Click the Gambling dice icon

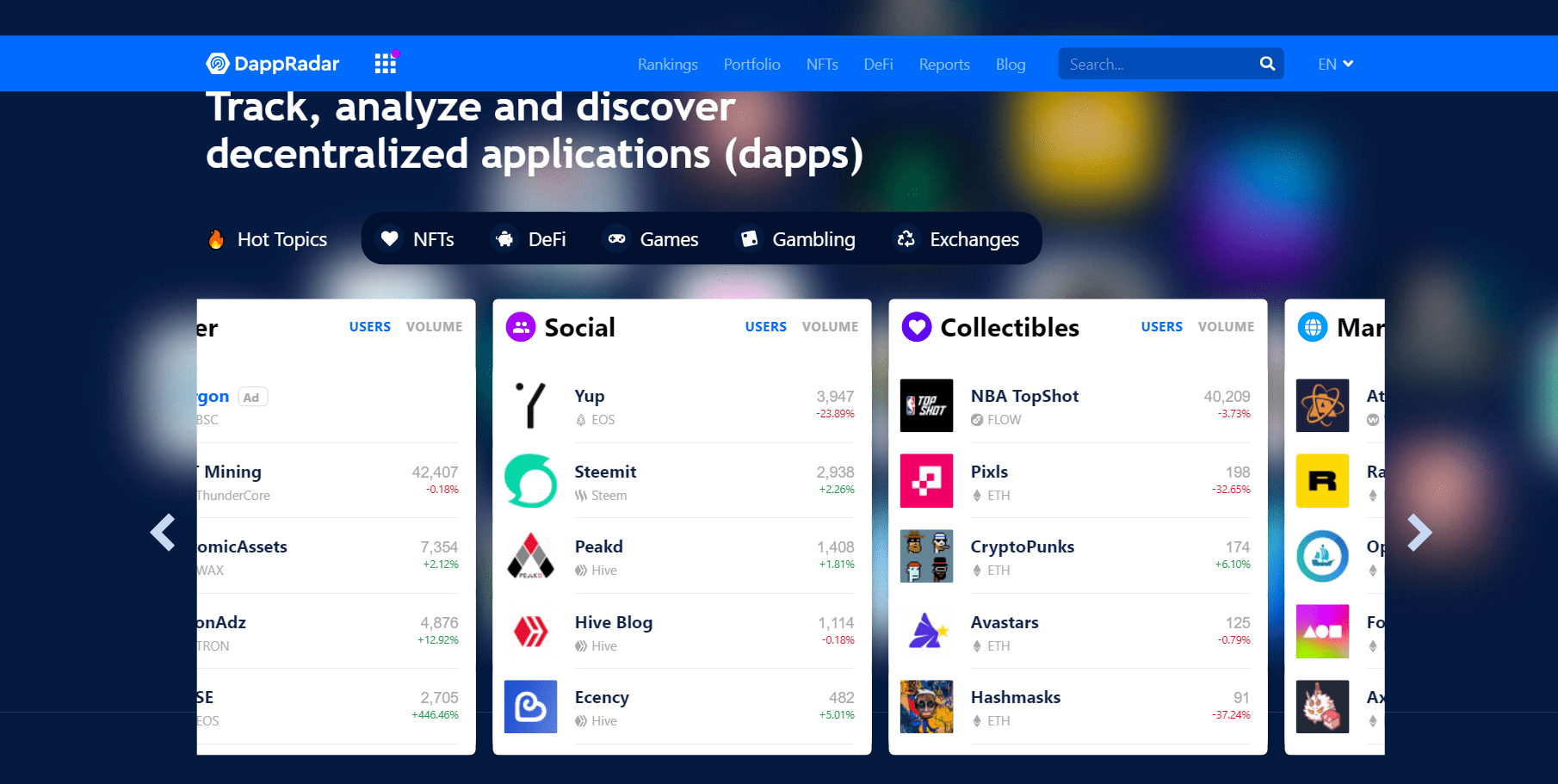749,238
